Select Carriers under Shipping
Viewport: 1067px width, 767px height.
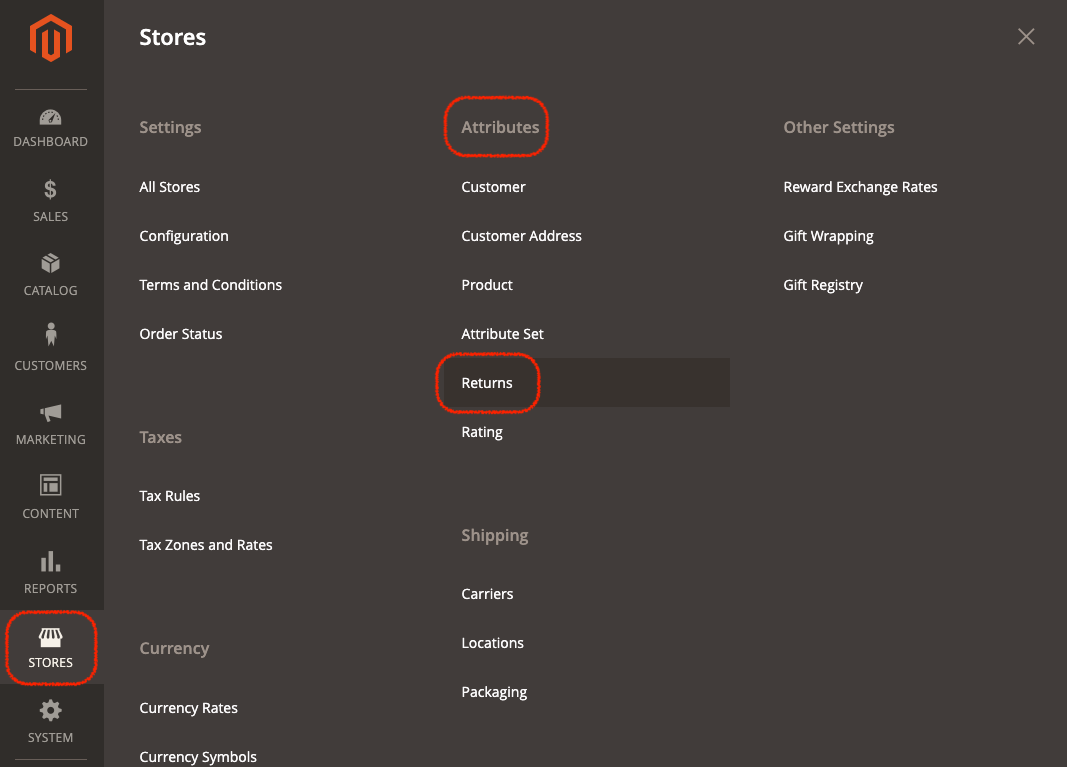pos(487,594)
